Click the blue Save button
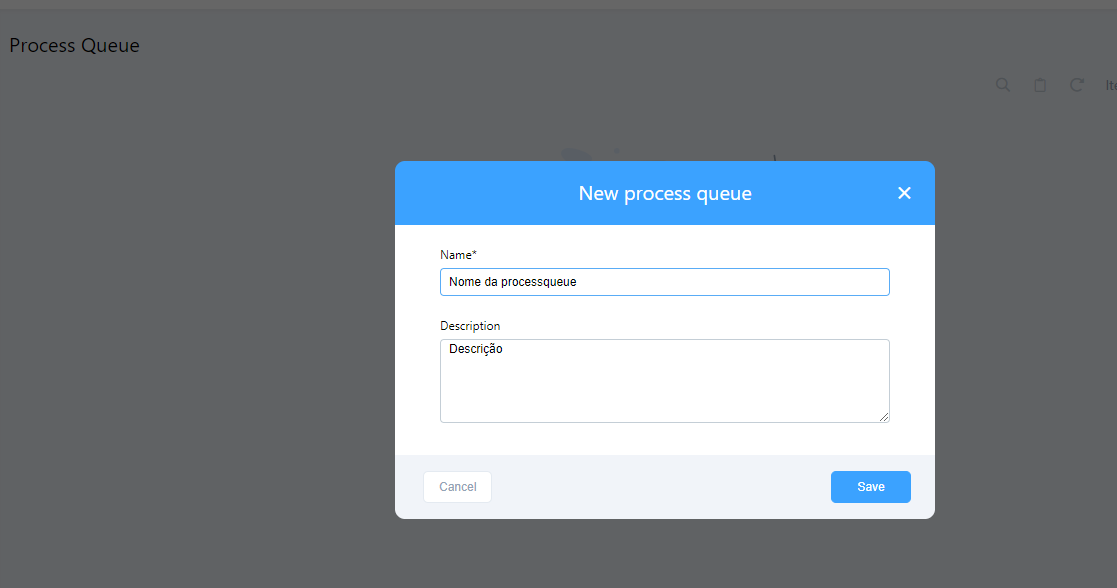Viewport: 1117px width, 588px height. (x=870, y=487)
